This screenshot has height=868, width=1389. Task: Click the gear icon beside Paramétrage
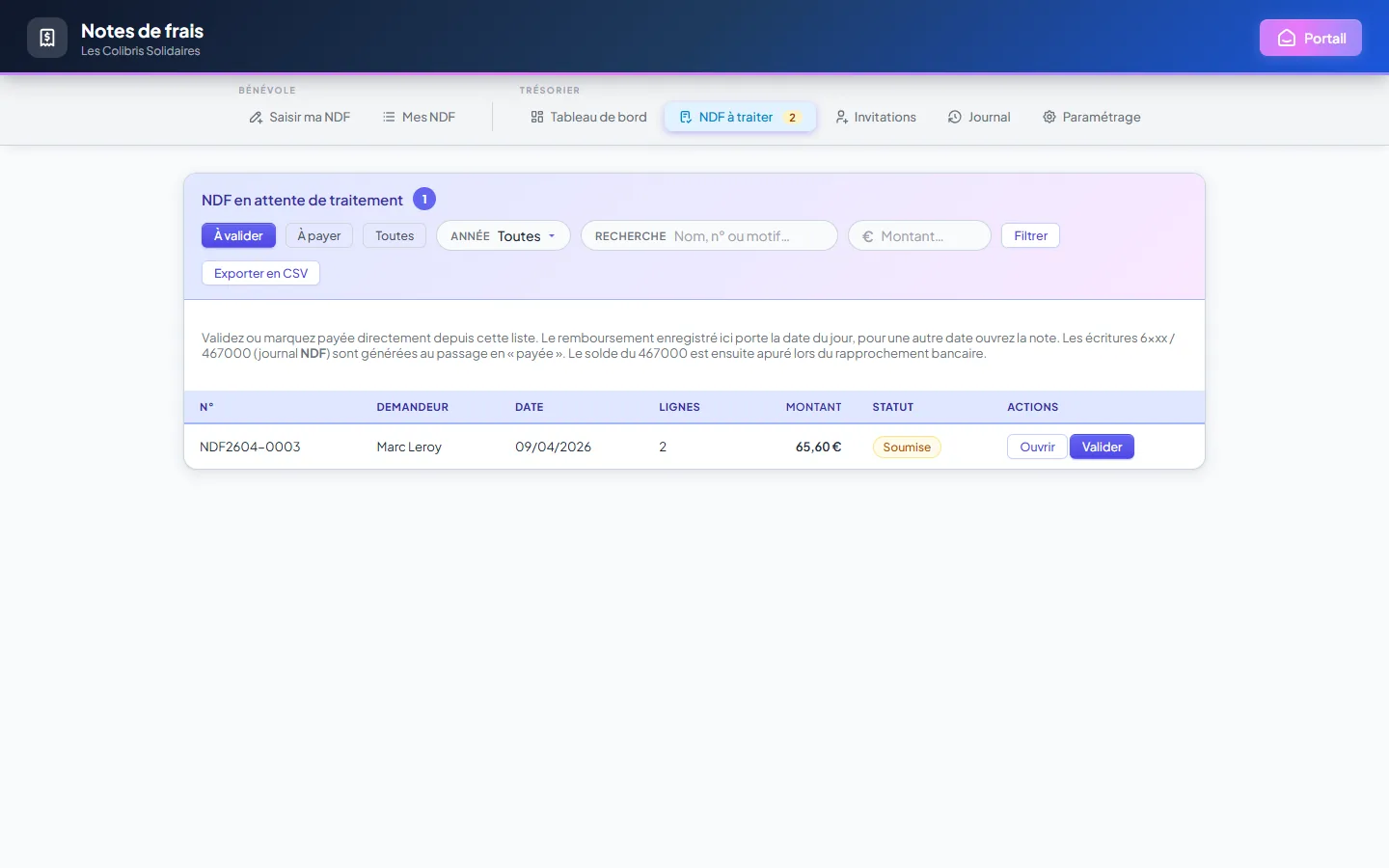click(x=1049, y=117)
